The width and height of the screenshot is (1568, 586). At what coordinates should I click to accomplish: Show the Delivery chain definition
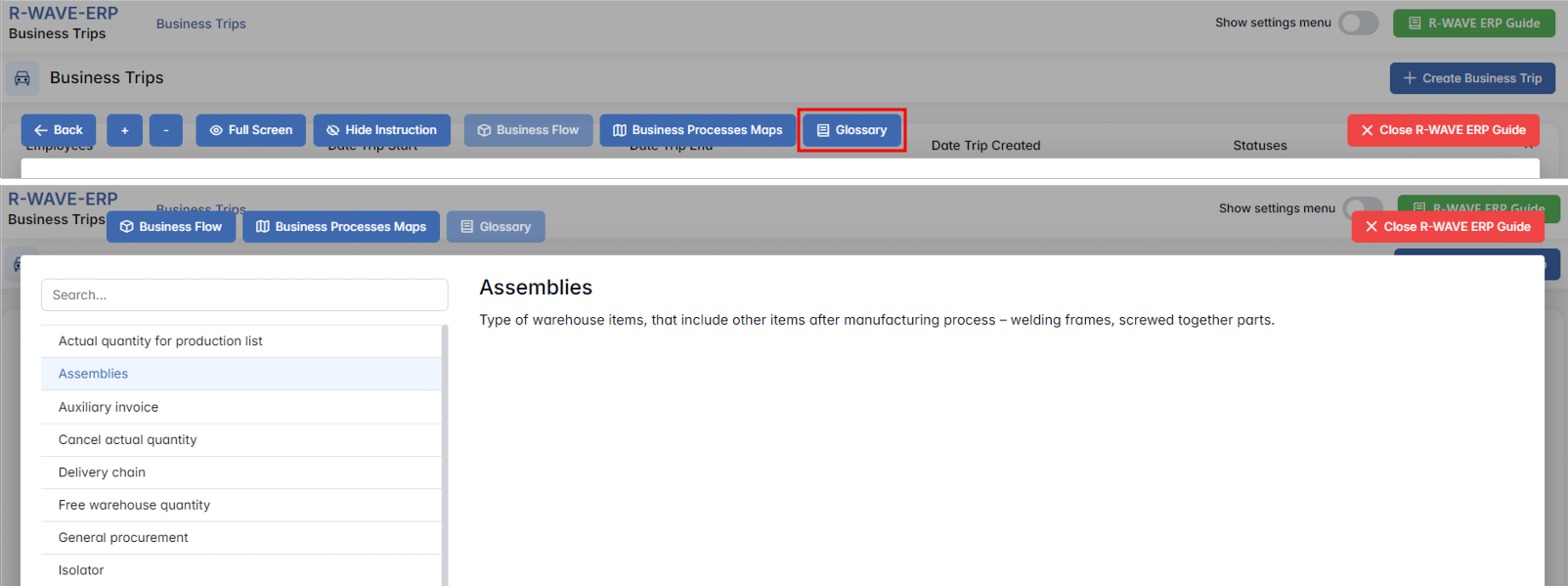(102, 473)
